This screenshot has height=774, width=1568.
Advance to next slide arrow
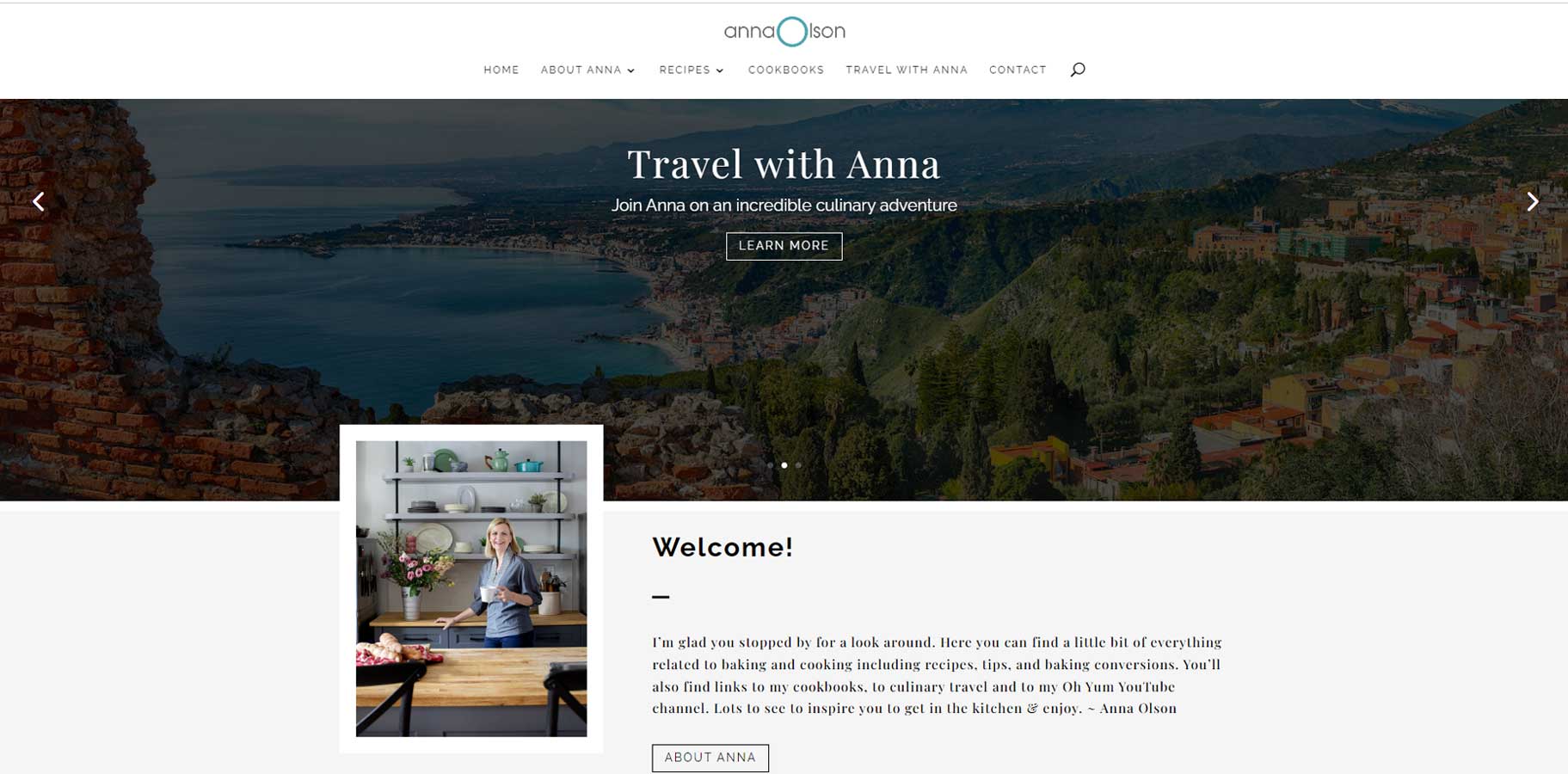(1532, 201)
